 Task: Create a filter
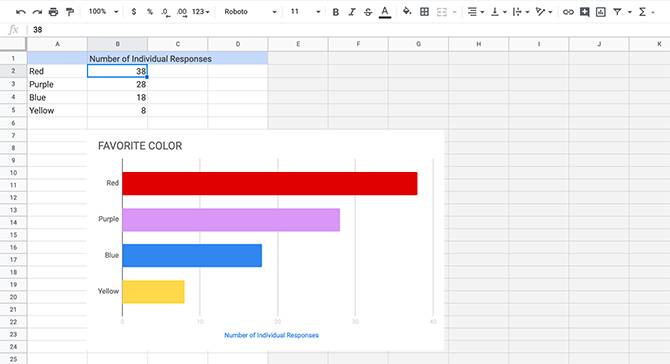(x=617, y=12)
